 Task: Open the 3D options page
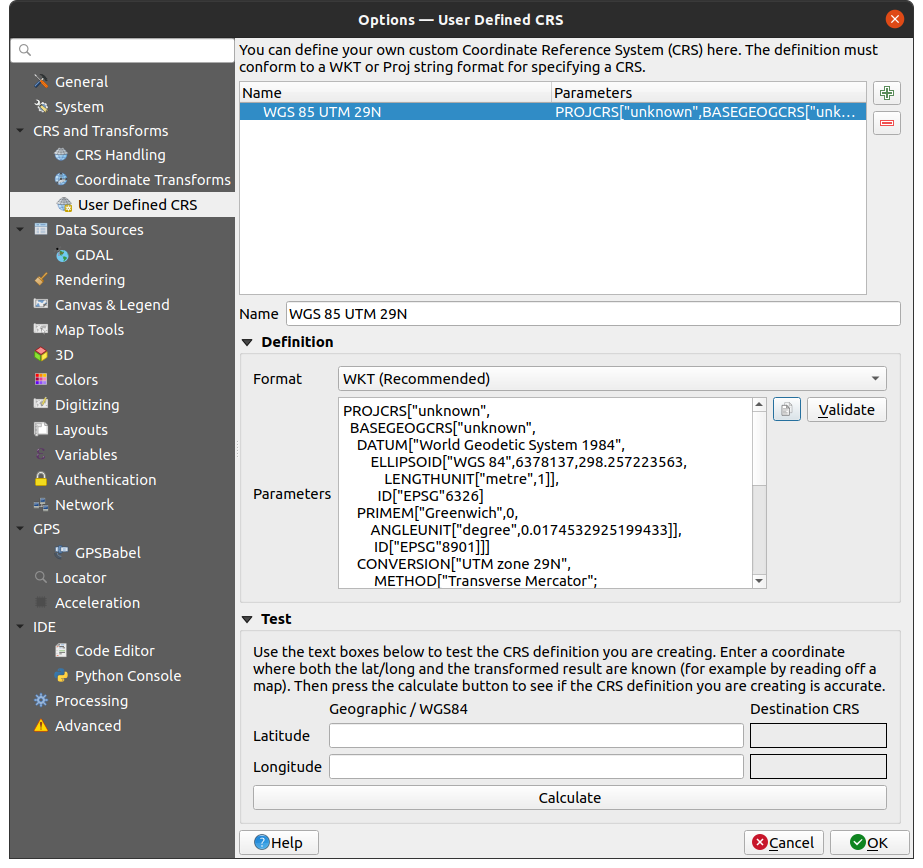click(62, 354)
